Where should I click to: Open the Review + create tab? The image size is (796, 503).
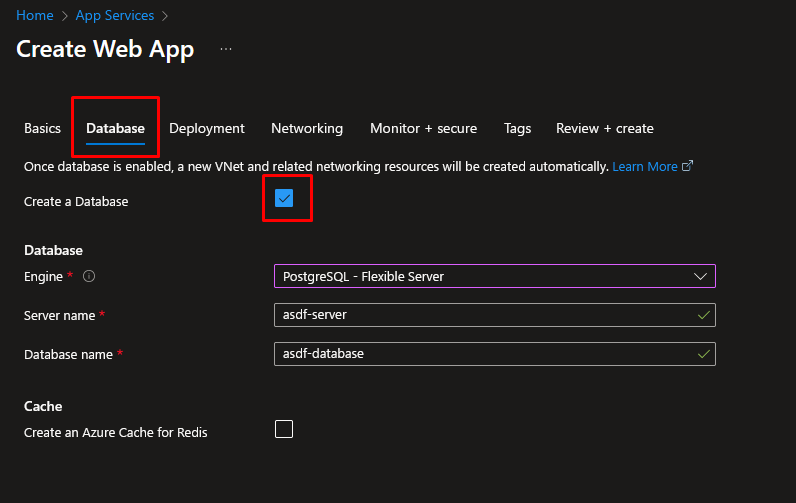click(x=604, y=128)
